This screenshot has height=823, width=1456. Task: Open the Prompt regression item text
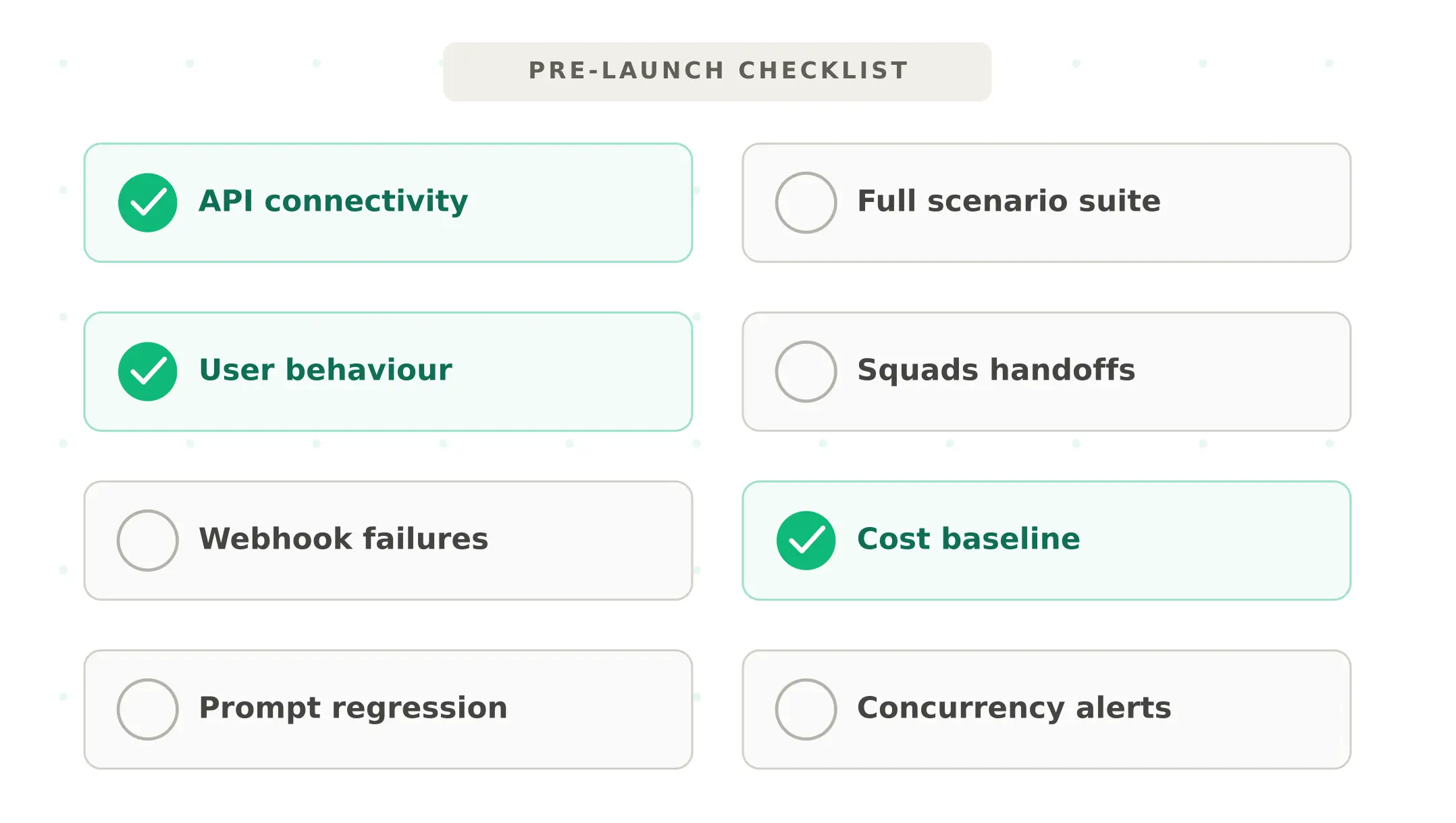tap(353, 708)
